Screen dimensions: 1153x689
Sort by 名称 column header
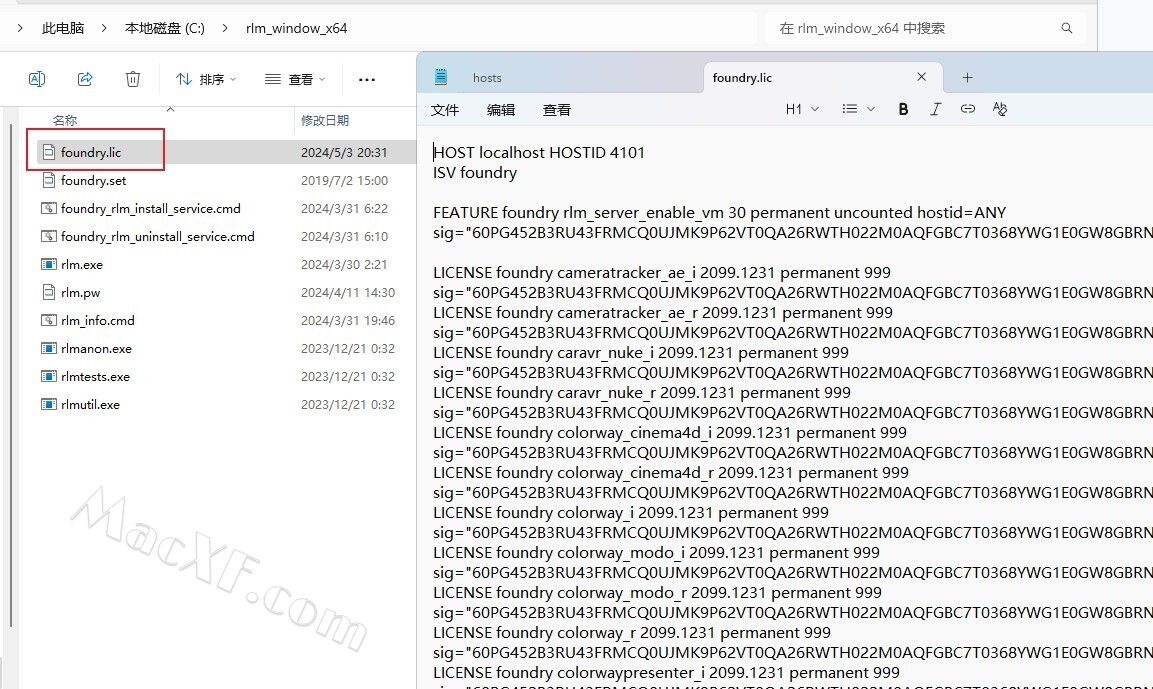65,121
